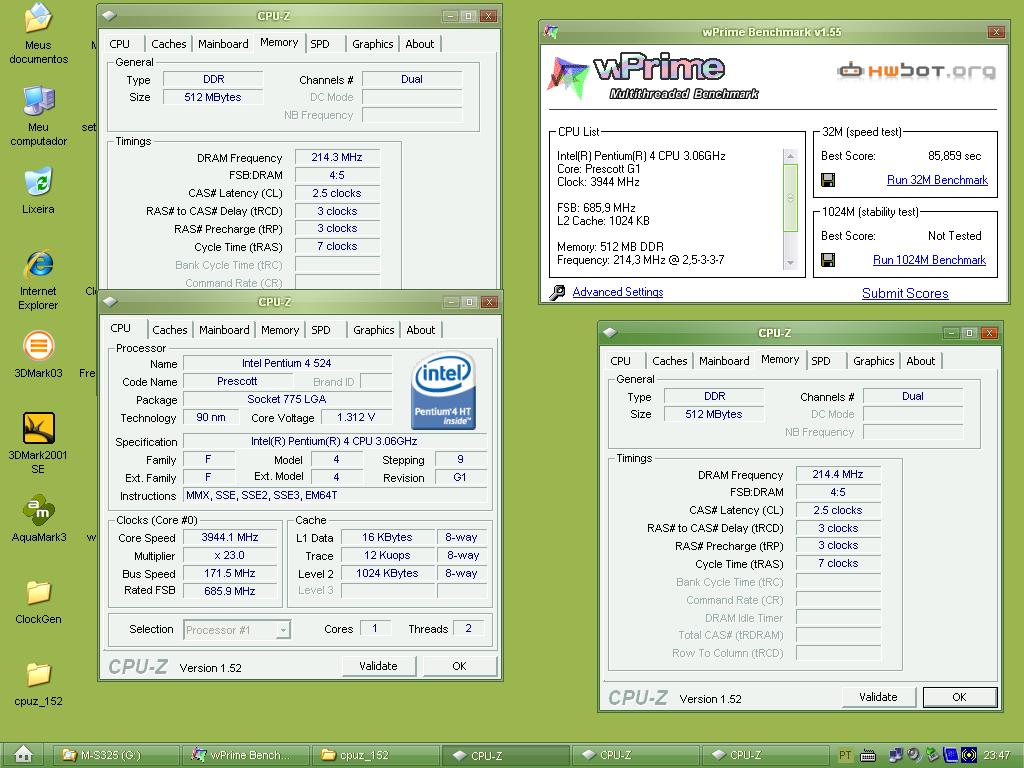Click Run 32M Benchmark link

tap(937, 180)
